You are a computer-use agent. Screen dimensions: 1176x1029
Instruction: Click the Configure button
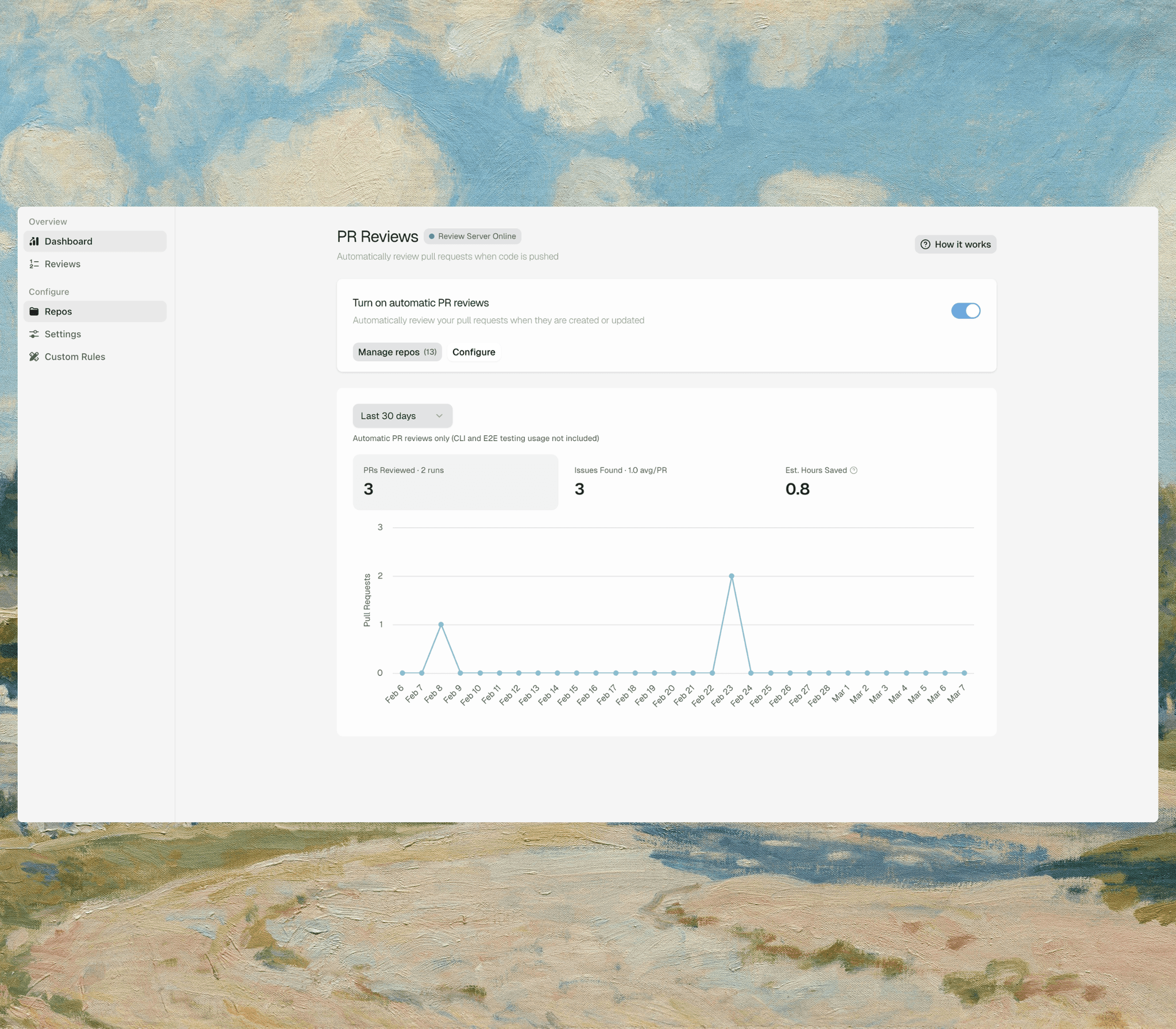pyautogui.click(x=473, y=352)
